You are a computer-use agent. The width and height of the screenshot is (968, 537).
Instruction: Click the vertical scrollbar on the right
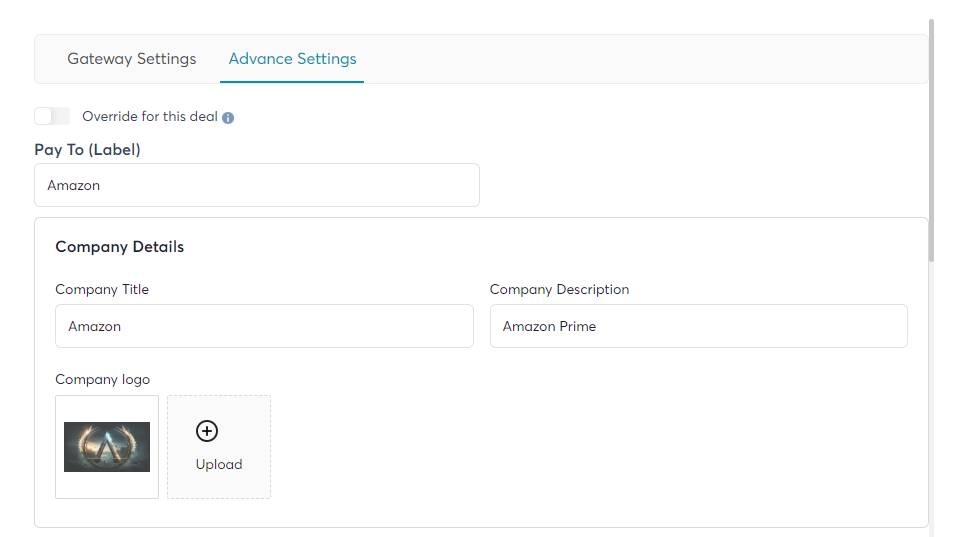pos(931,141)
